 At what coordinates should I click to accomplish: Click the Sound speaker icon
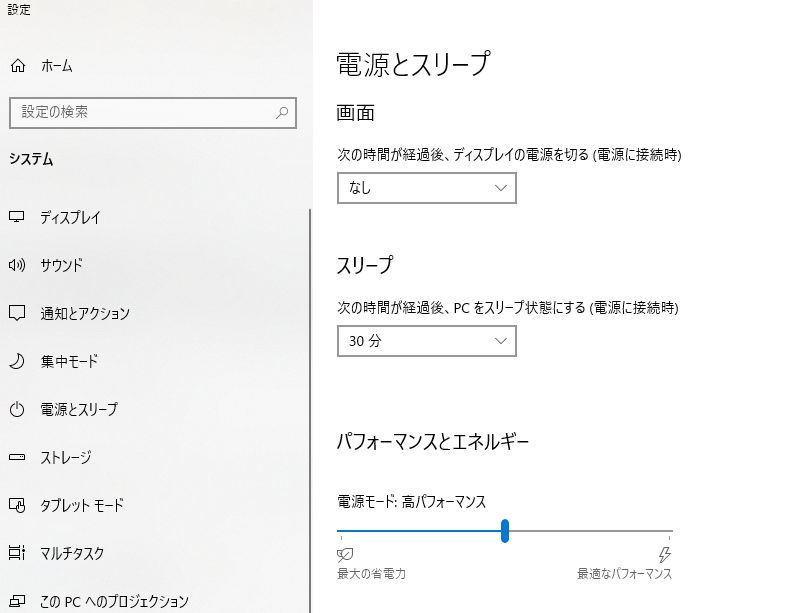[x=17, y=265]
